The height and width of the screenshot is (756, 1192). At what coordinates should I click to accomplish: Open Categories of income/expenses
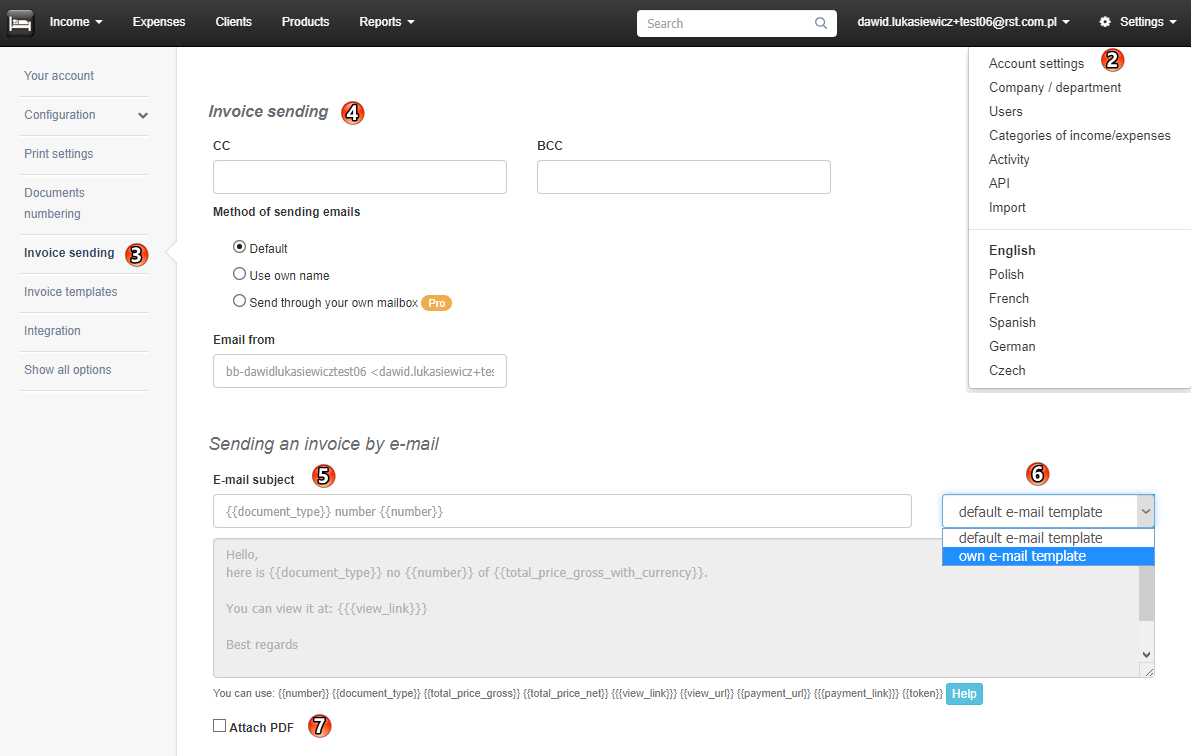point(1079,135)
